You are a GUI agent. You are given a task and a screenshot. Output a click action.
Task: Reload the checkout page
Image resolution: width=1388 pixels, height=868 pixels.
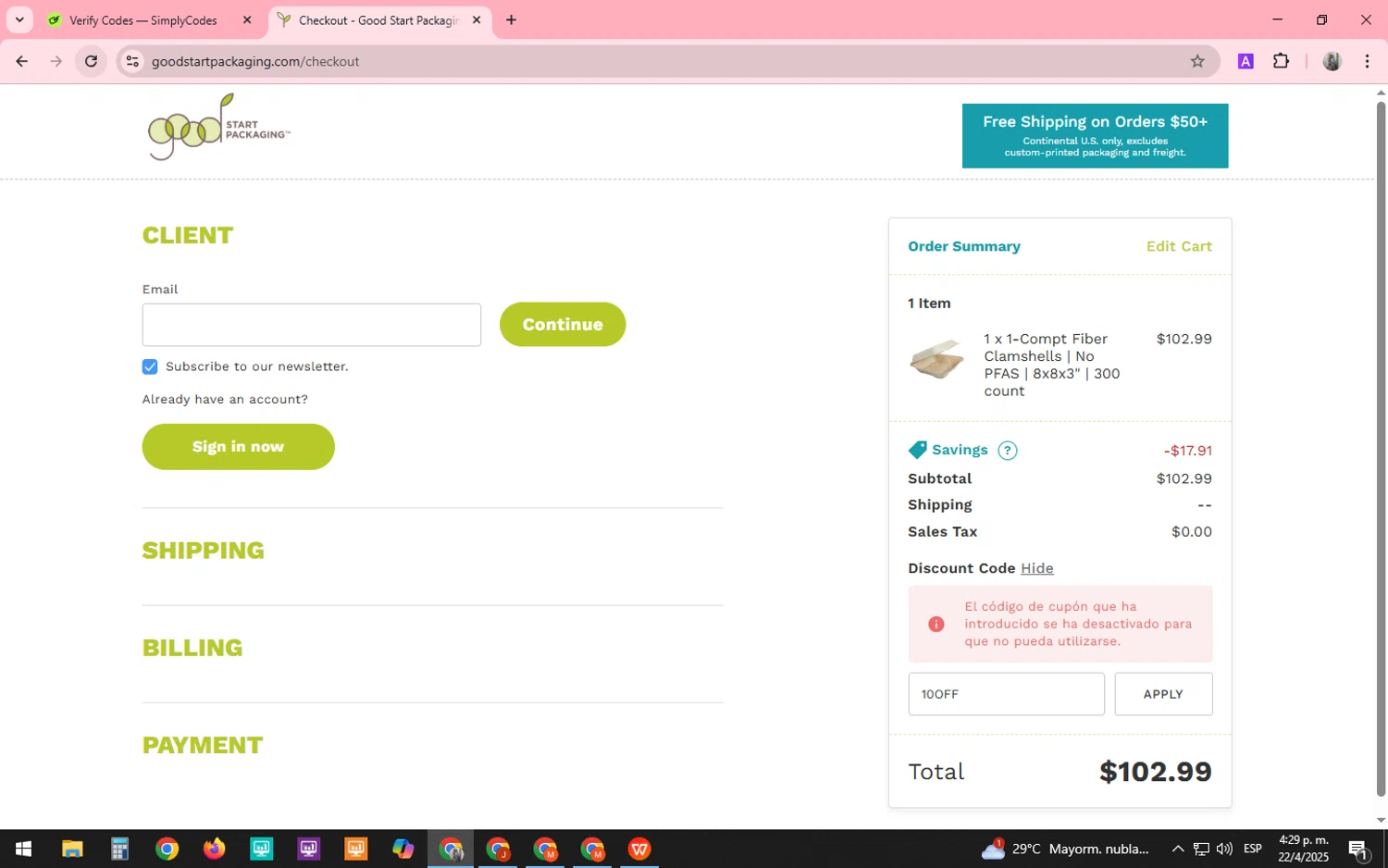tap(91, 61)
